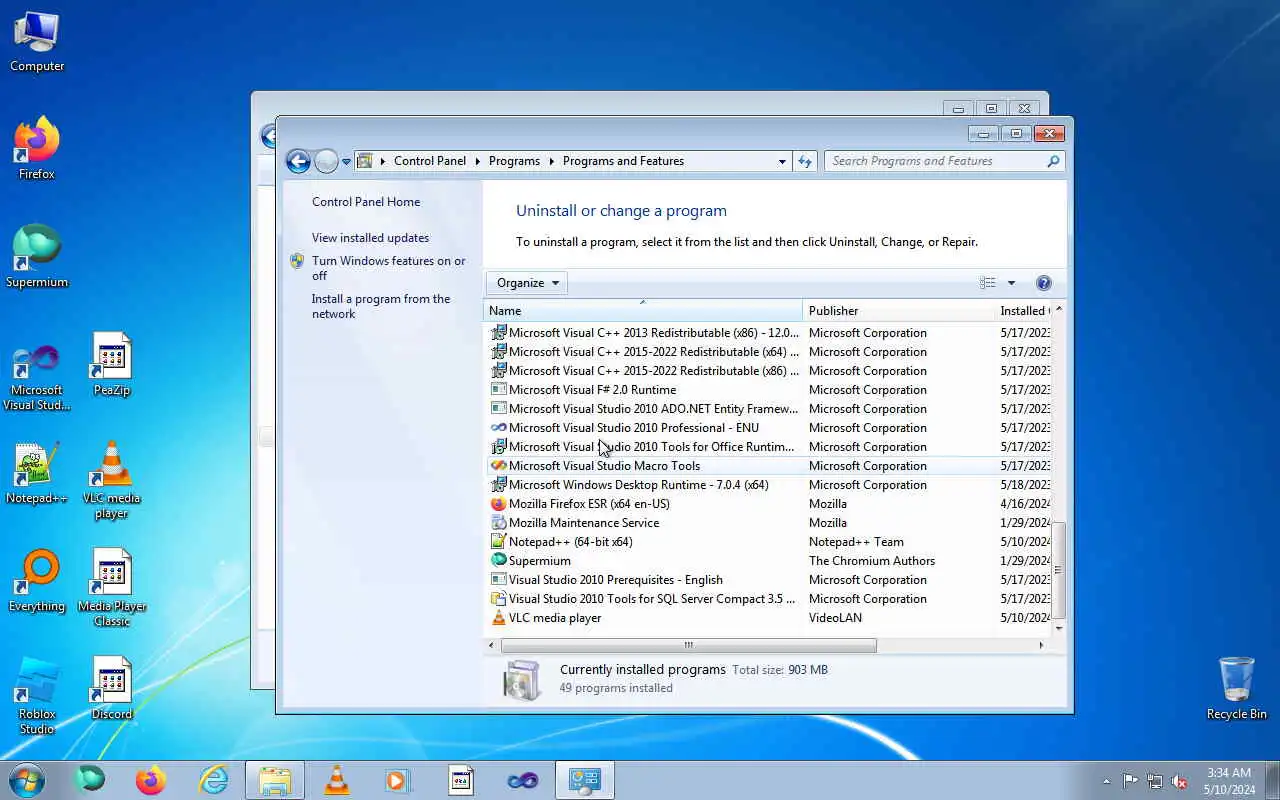Open the Action Center flag icon

1130,781
